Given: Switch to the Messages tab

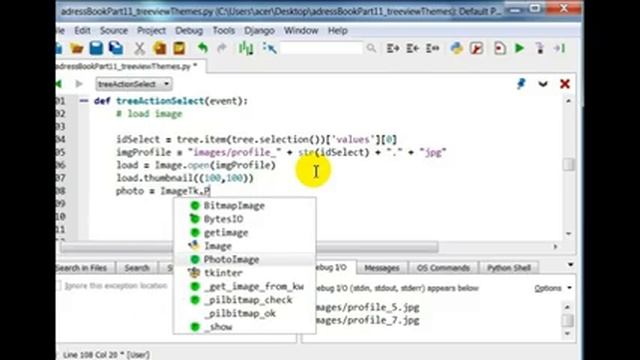Looking at the screenshot, I should click(382, 268).
